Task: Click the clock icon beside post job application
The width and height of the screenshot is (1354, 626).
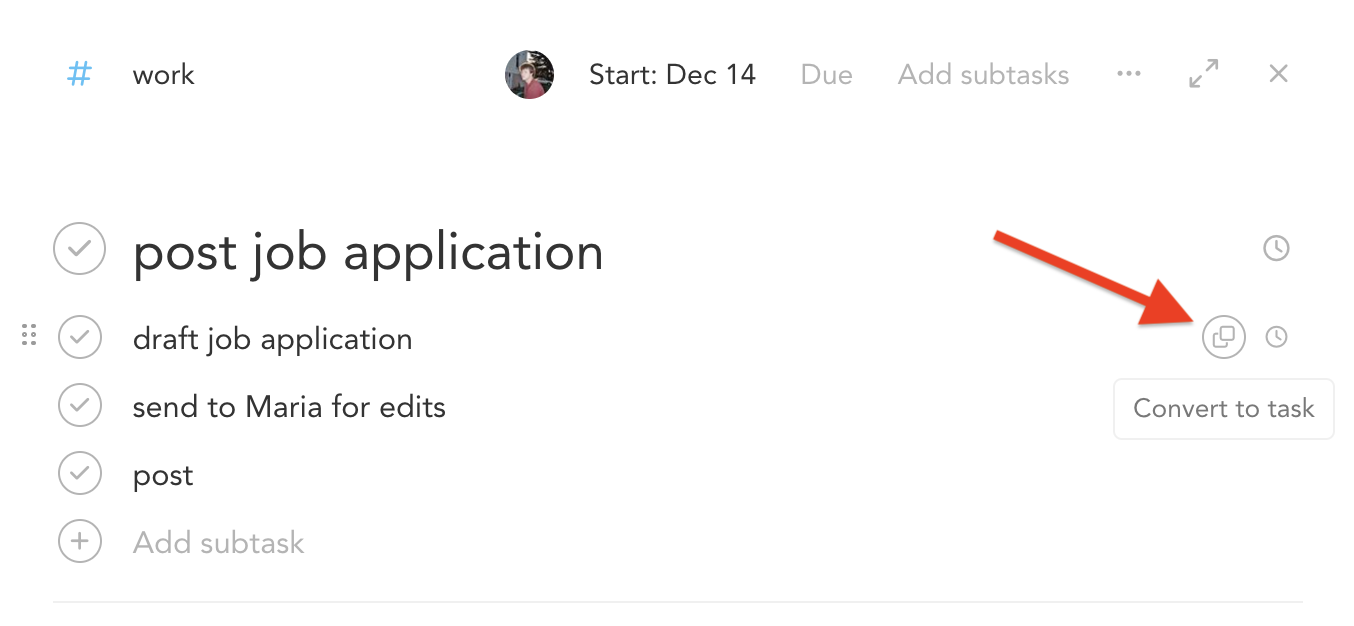Action: (1276, 249)
